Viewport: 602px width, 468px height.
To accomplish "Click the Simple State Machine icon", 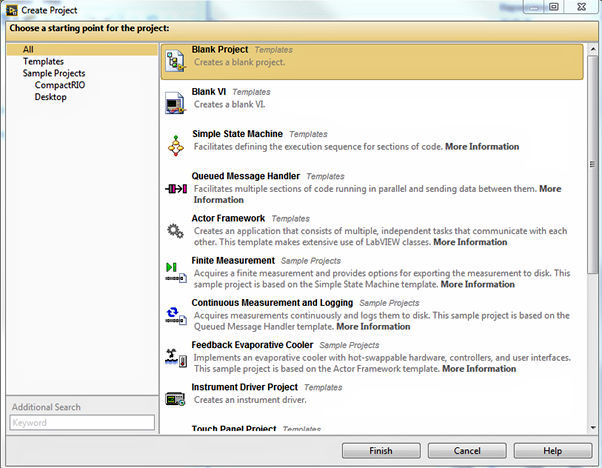I will click(176, 143).
